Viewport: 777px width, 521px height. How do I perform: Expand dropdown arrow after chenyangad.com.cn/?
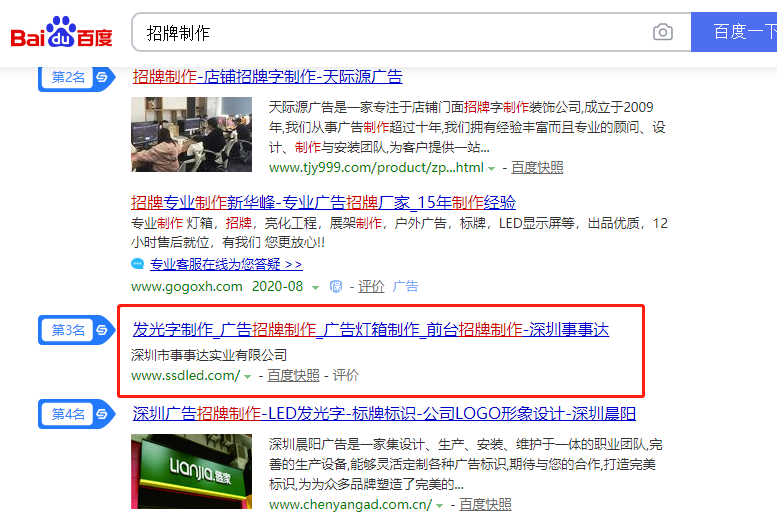click(439, 506)
